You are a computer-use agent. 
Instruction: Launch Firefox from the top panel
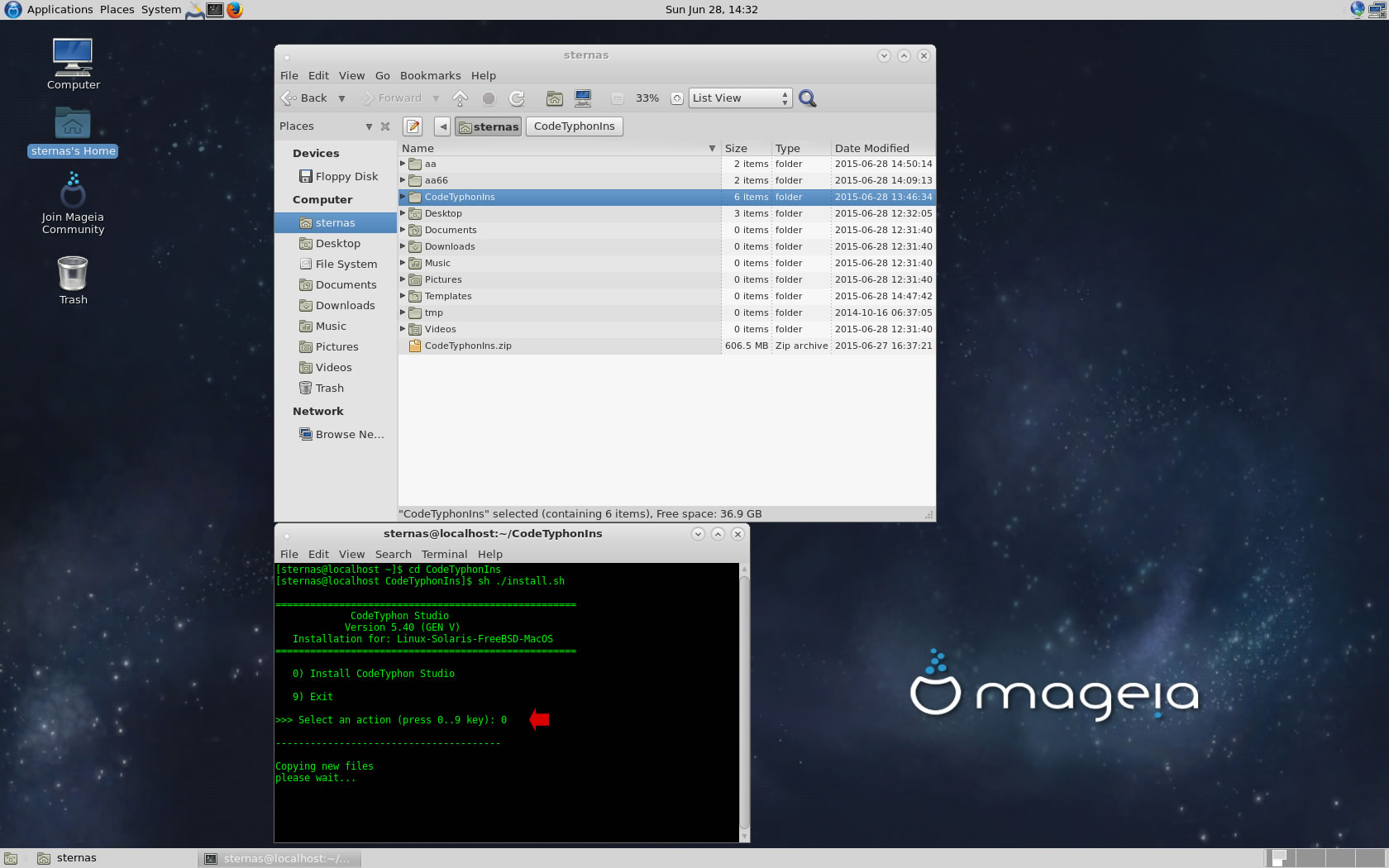click(235, 10)
